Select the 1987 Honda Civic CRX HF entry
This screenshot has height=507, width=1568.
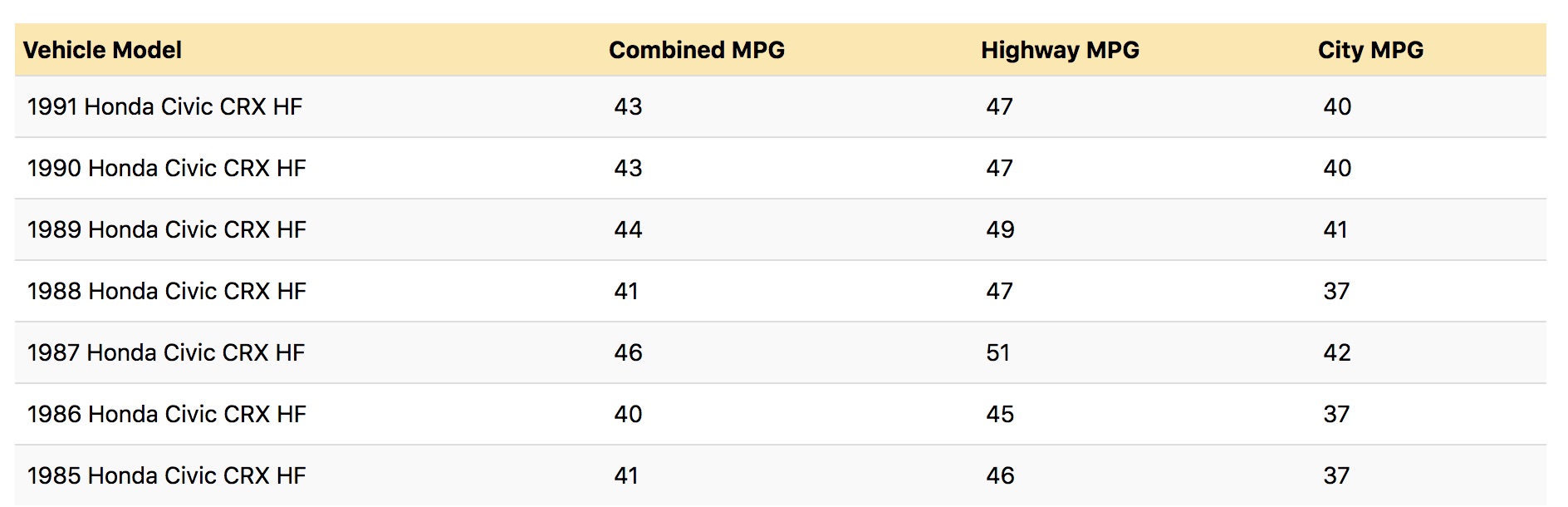coord(166,352)
